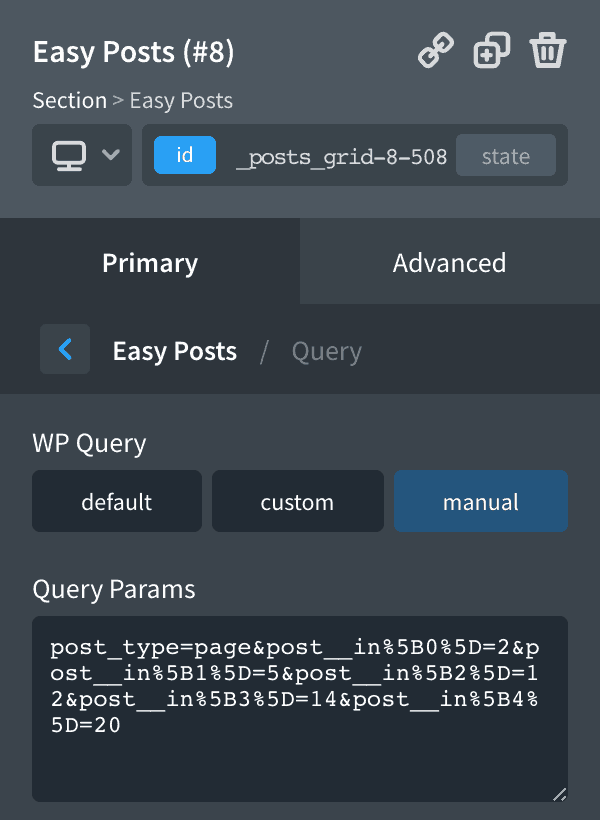Delete the Easy Posts element via trash icon
Viewport: 600px width, 820px height.
point(548,51)
